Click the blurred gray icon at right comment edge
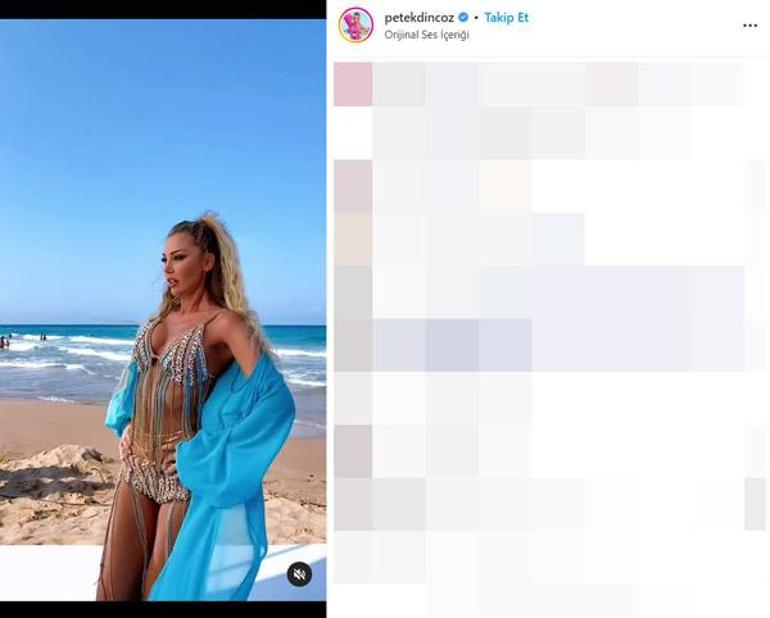 pos(755,504)
